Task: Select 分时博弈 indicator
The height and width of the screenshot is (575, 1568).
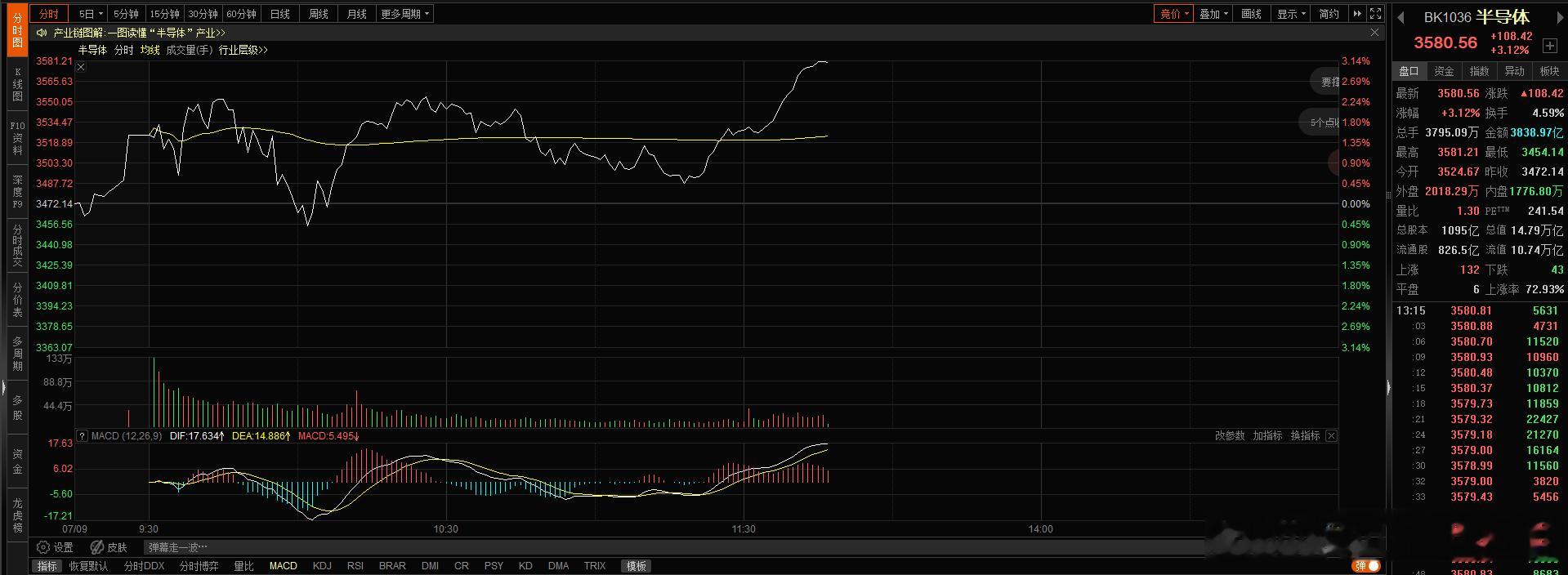Action: point(199,566)
